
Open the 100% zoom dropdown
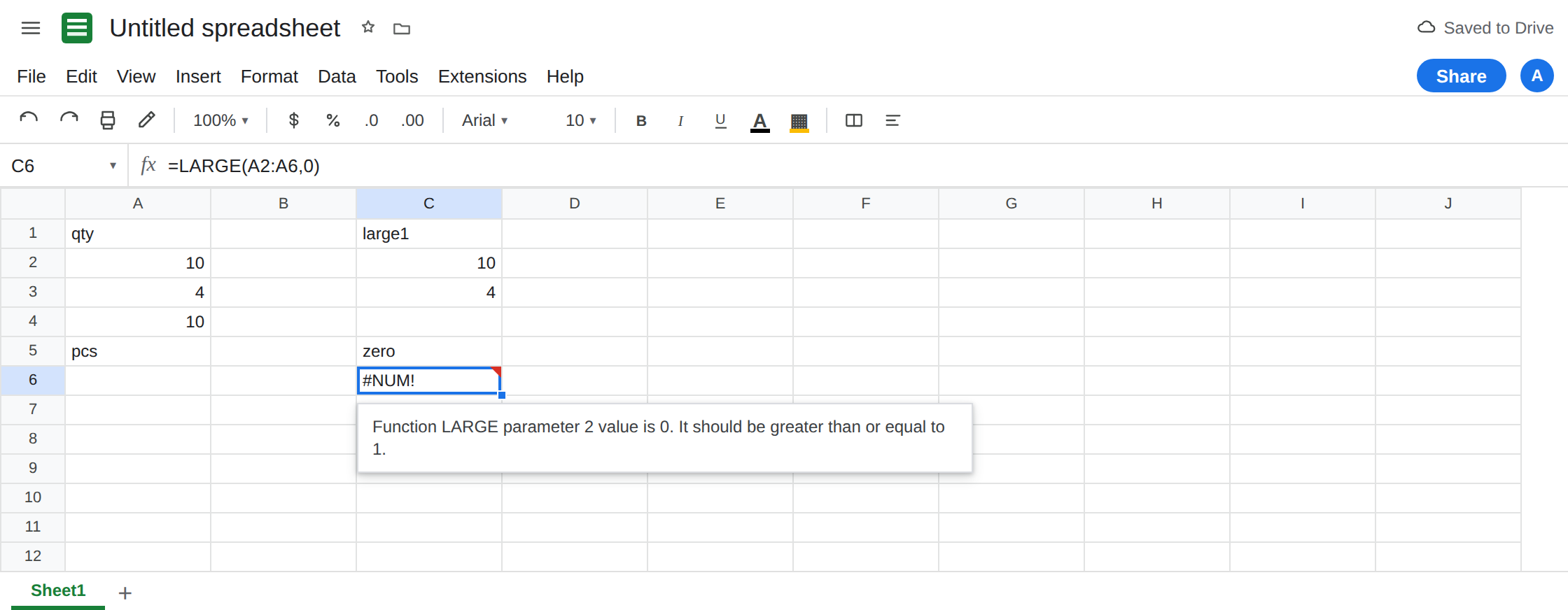(220, 120)
